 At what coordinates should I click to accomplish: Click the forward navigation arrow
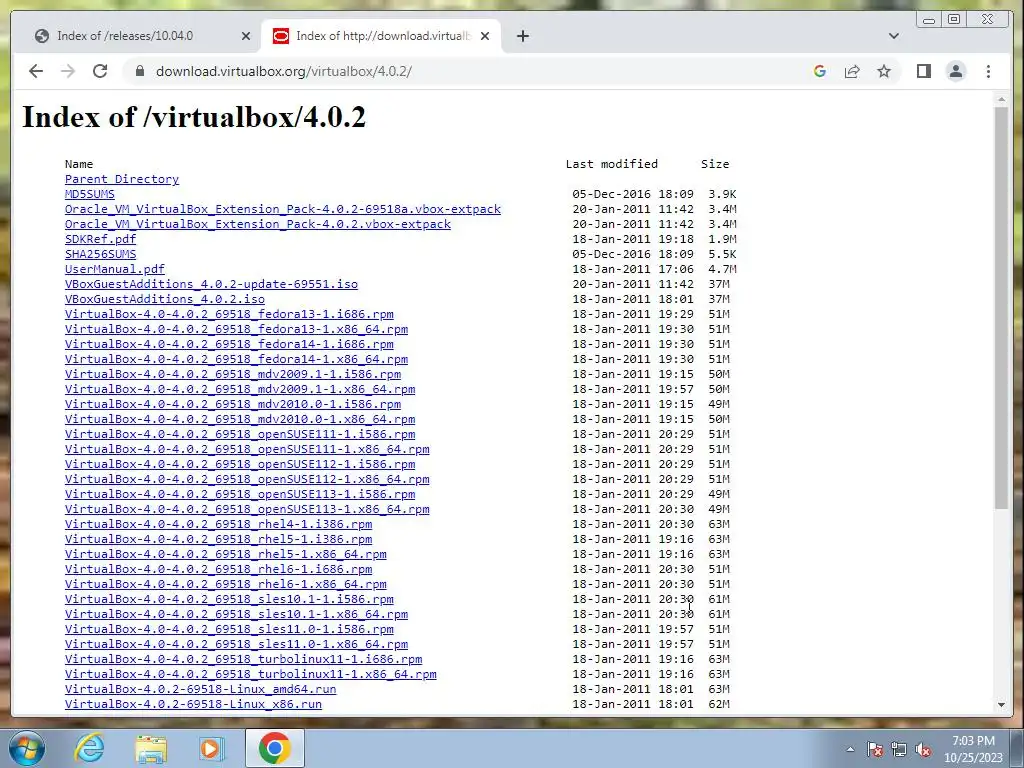(x=68, y=71)
